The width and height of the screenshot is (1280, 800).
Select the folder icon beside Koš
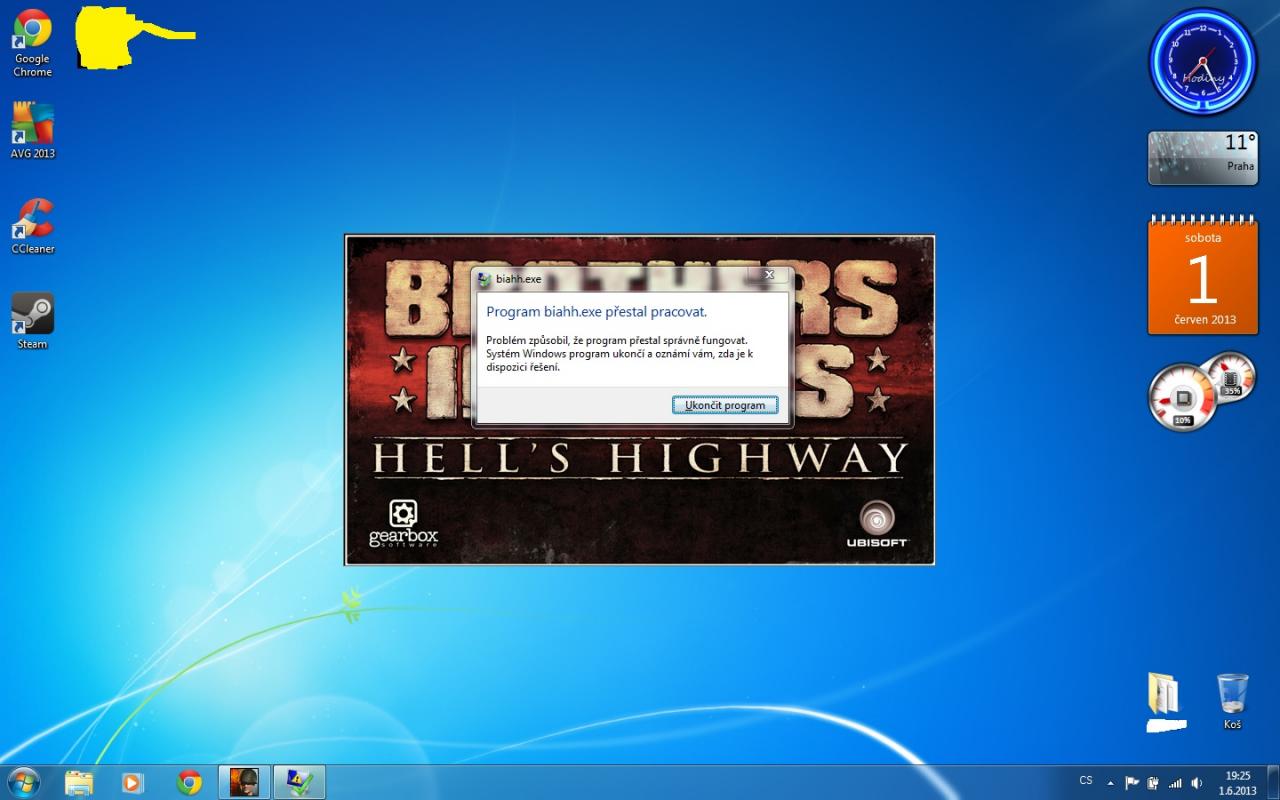[x=1165, y=693]
